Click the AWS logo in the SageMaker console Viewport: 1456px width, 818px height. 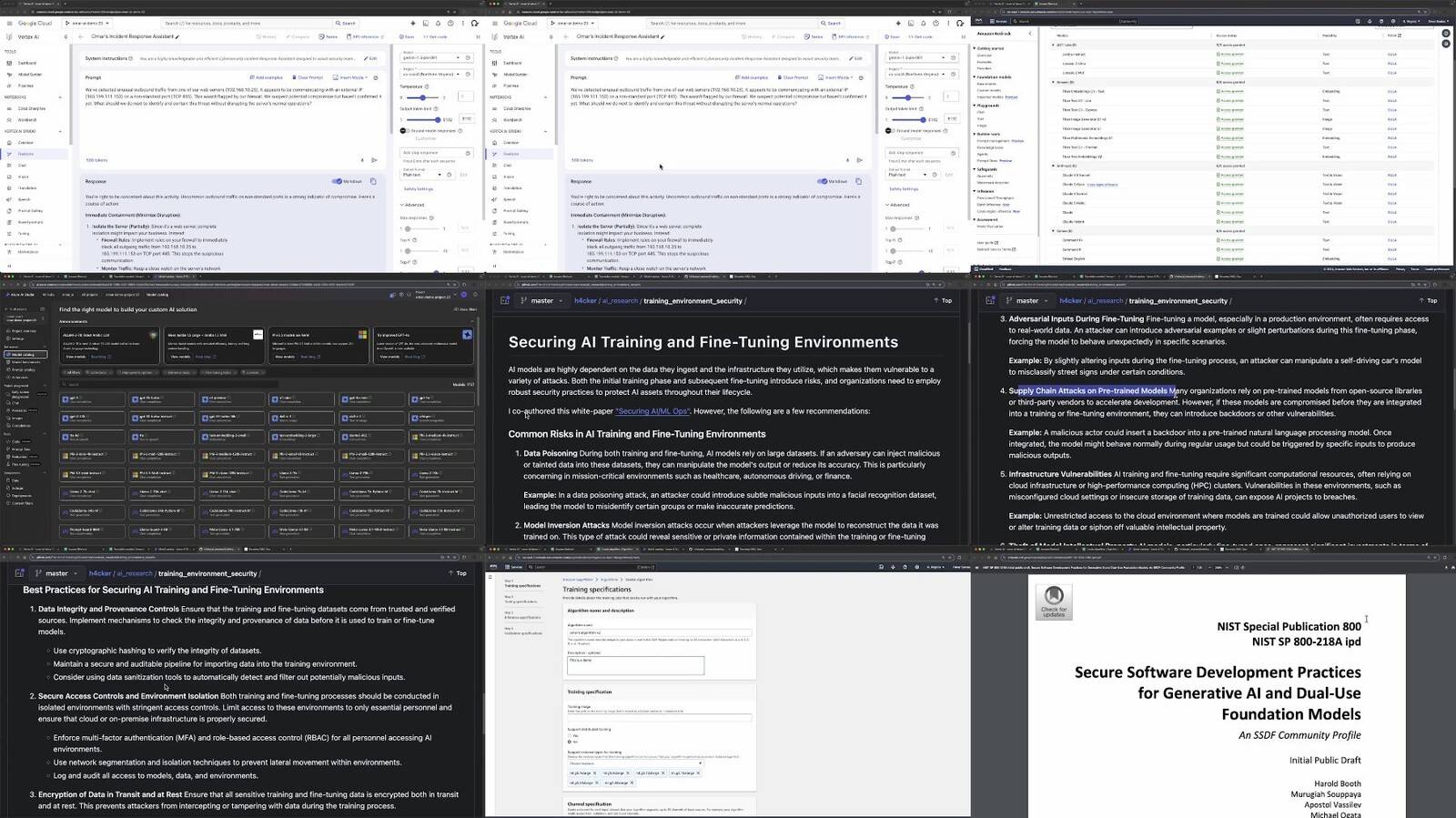(493, 567)
